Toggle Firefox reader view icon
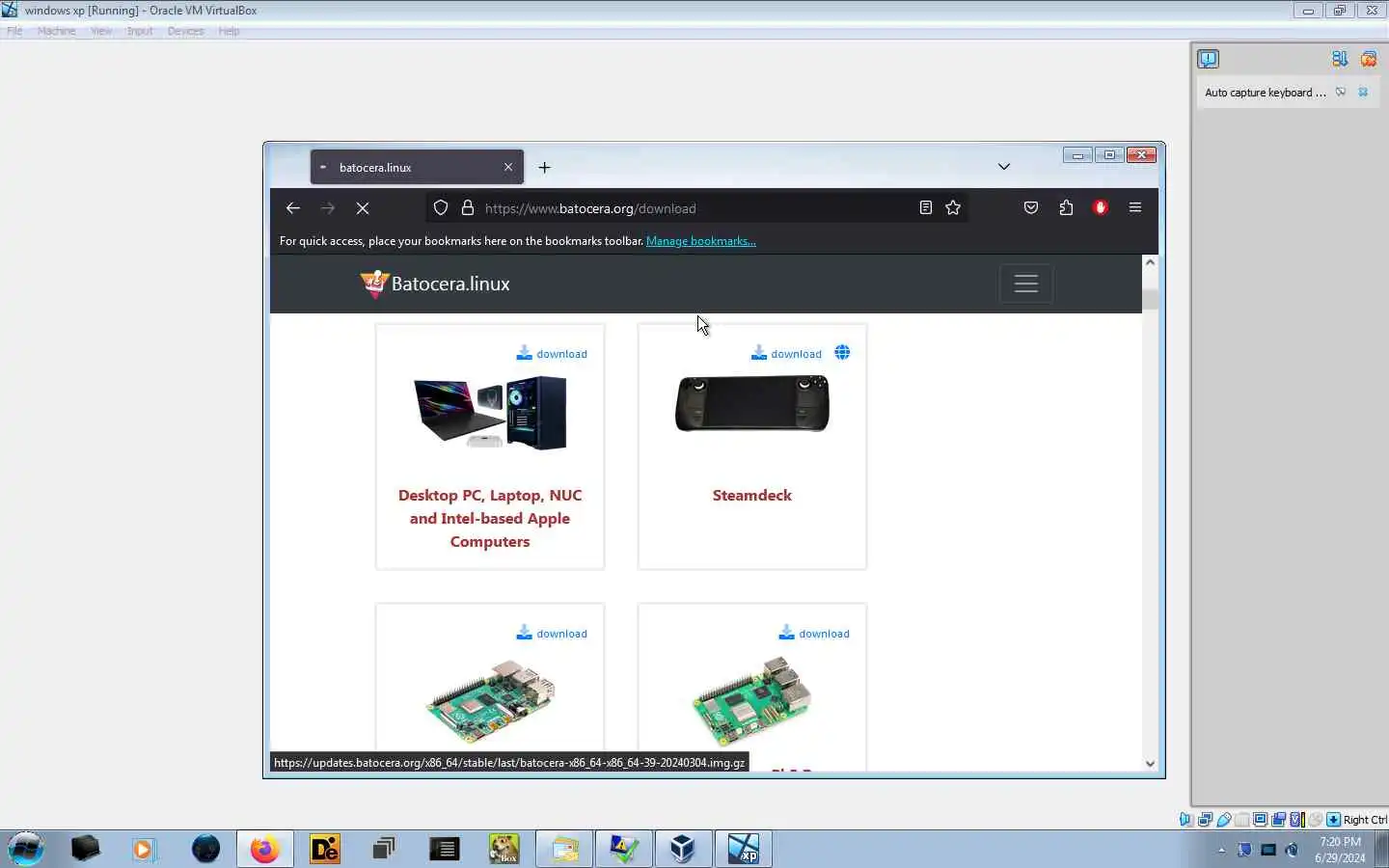This screenshot has width=1389, height=868. [926, 207]
